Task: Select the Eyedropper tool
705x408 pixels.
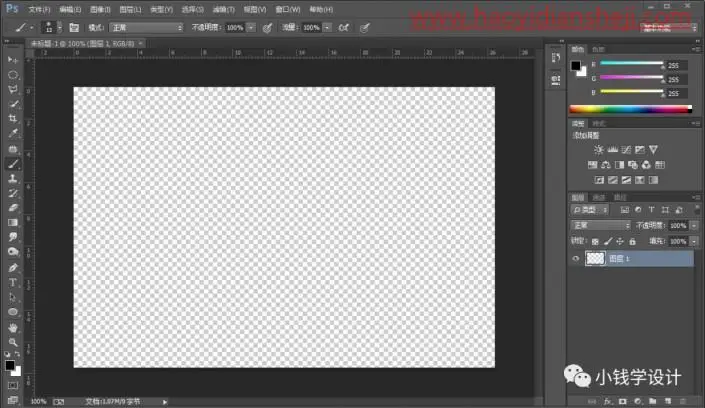Action: click(x=13, y=134)
